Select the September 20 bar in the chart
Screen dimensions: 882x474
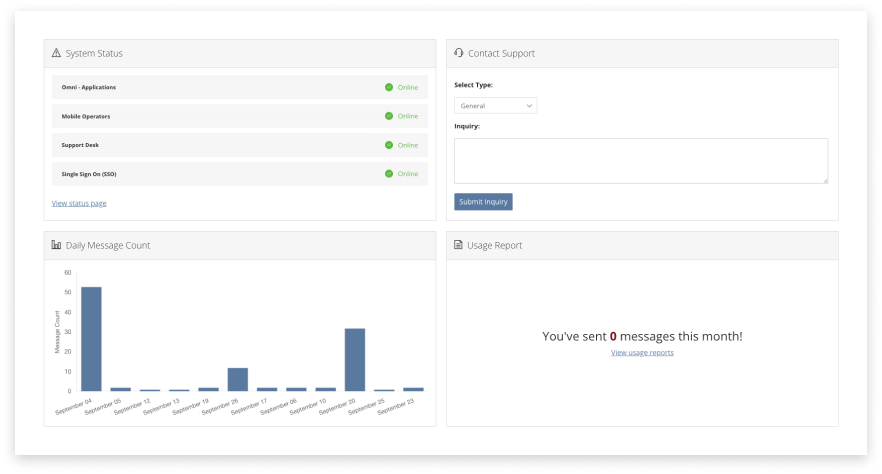pyautogui.click(x=355, y=359)
